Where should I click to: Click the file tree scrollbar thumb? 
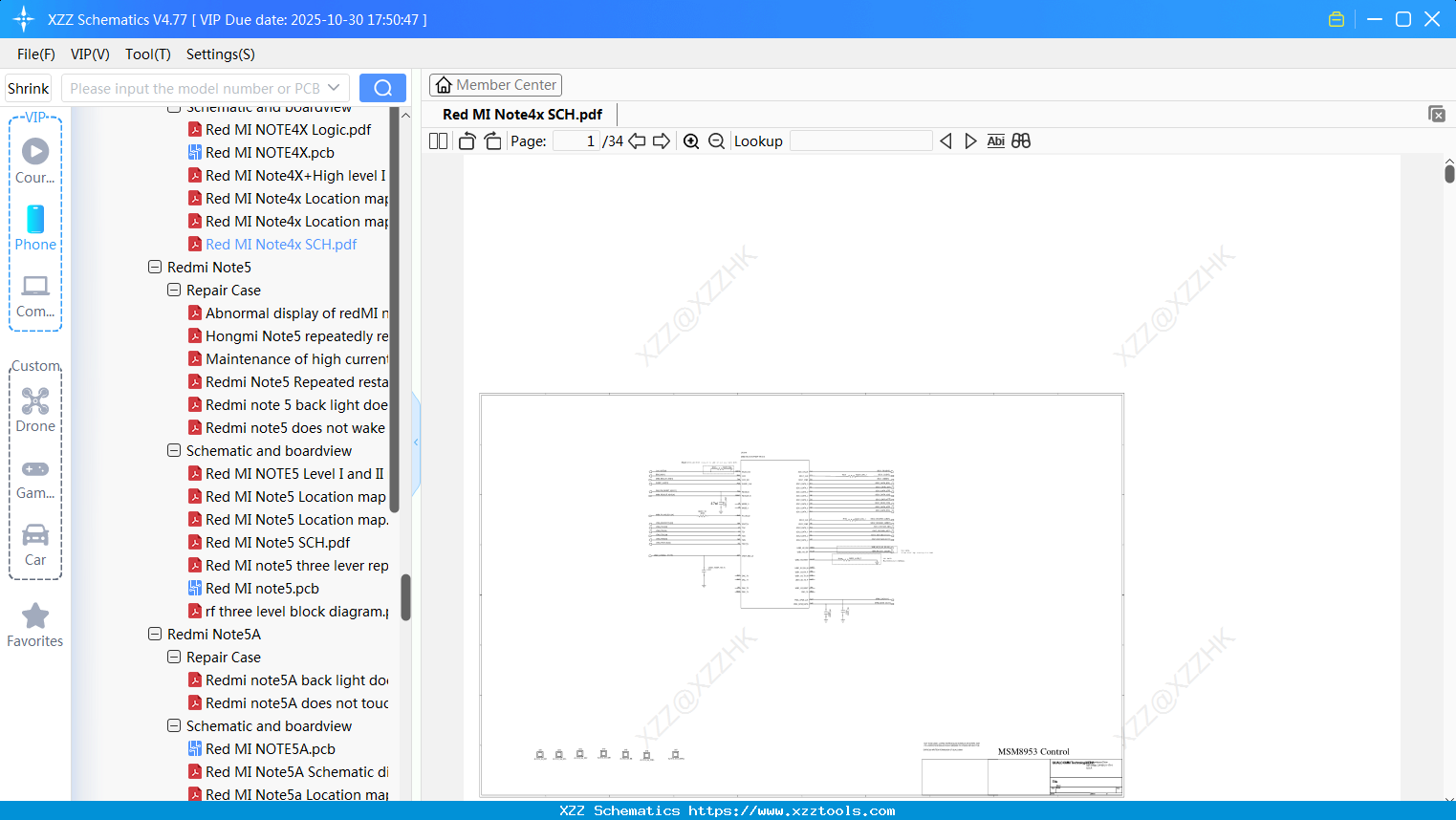click(405, 596)
